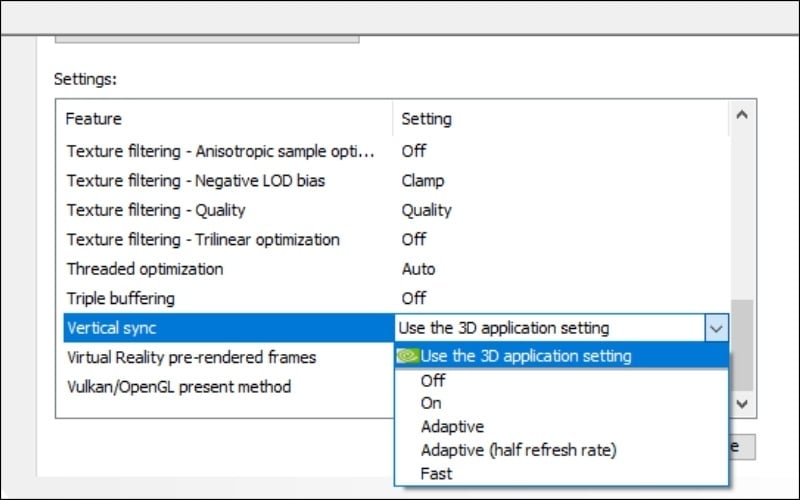Select the Texture filtering - Quality feature
Image resolution: width=800 pixels, height=500 pixels.
(155, 210)
